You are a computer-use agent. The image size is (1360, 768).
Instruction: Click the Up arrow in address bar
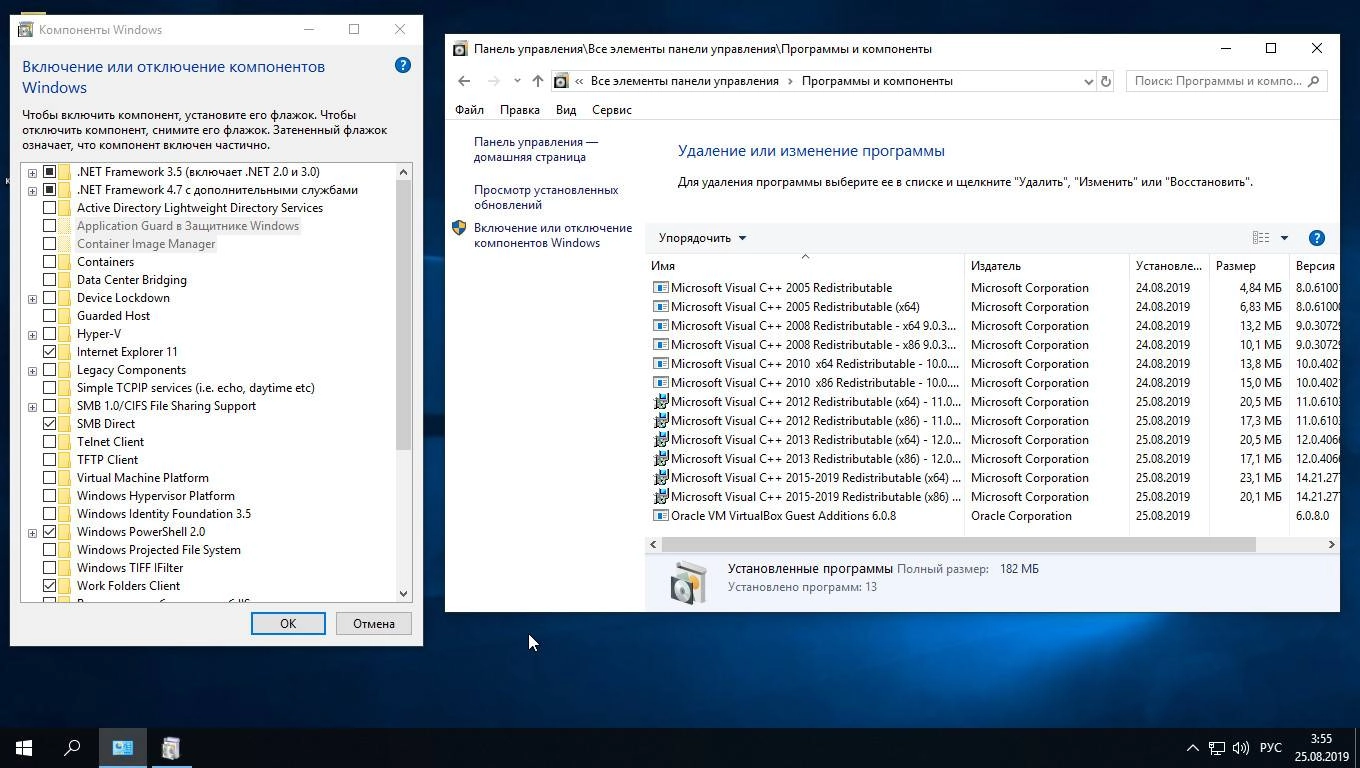point(538,81)
